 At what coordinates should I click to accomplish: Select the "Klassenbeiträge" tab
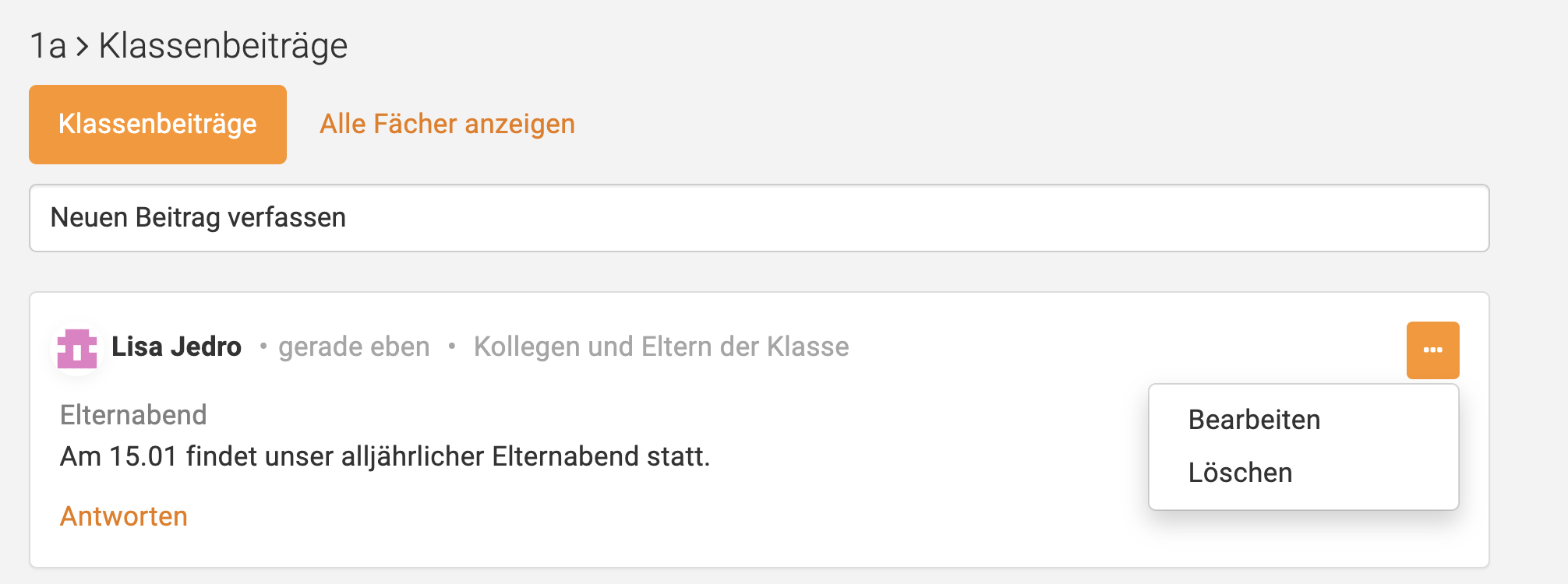pyautogui.click(x=157, y=124)
